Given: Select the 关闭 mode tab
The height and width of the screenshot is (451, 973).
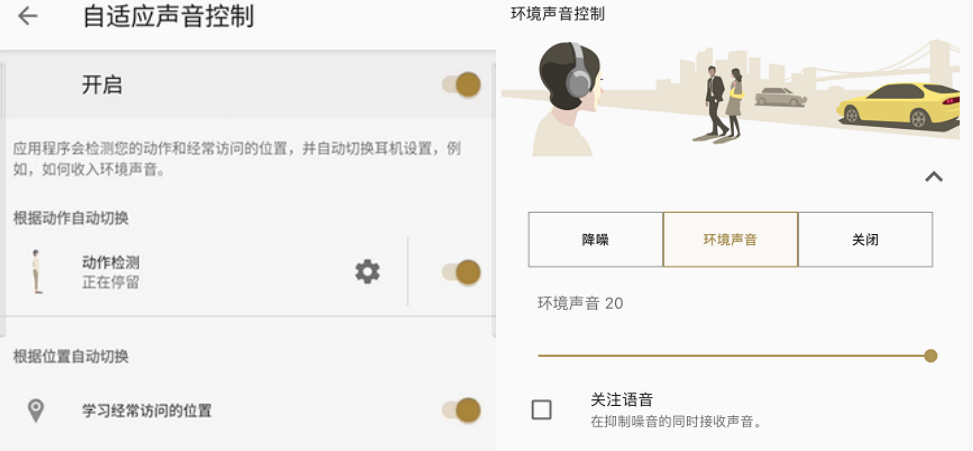Looking at the screenshot, I should [865, 240].
